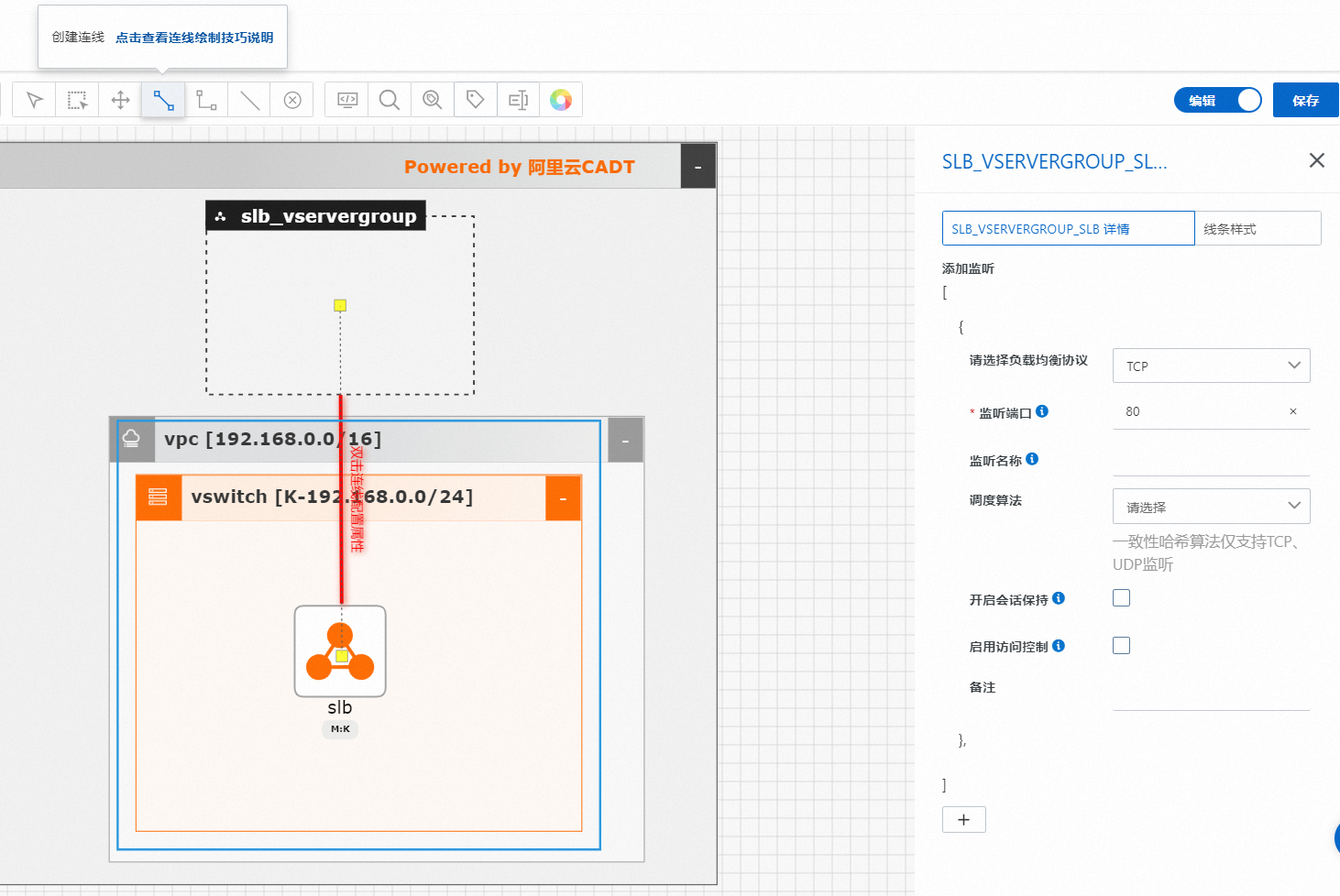The height and width of the screenshot is (896, 1340).
Task: Click the 监听名称 input field
Action: (x=1212, y=460)
